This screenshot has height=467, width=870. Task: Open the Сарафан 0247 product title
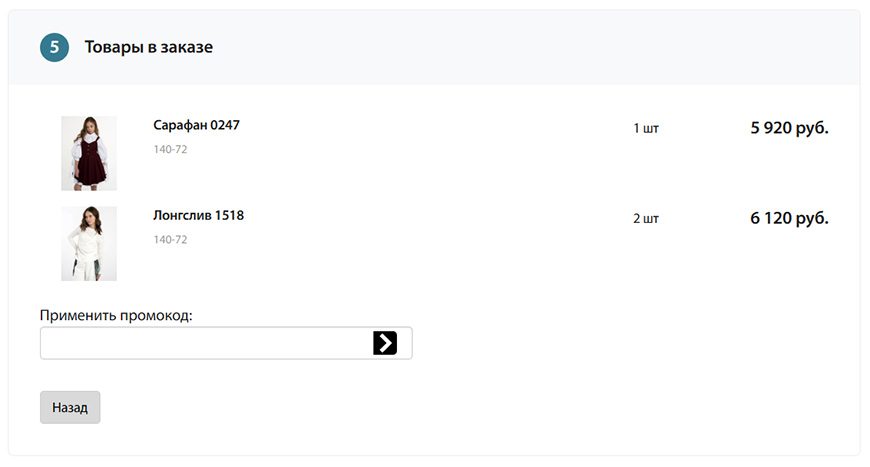[196, 125]
